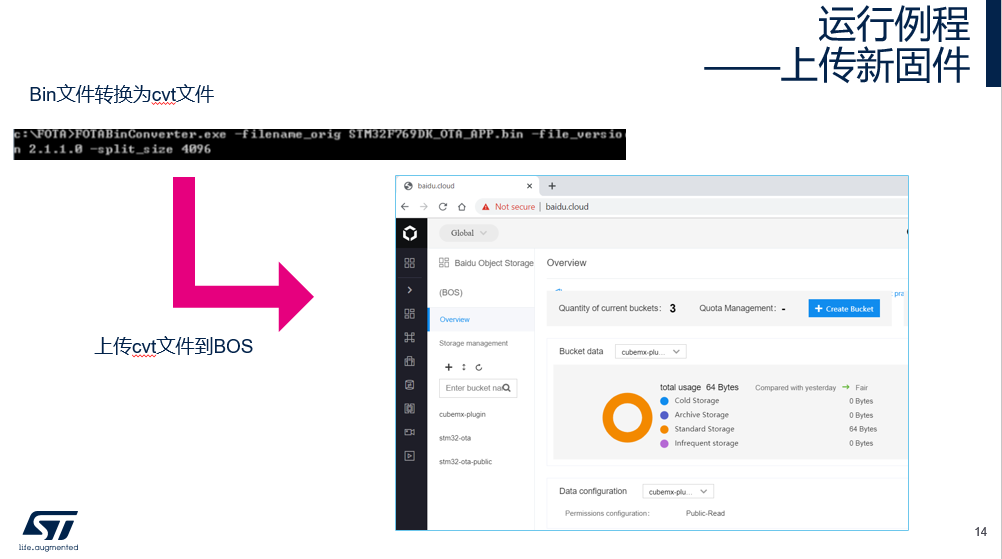Click the bracket-shaped icon in dark sidebar
Screen dimensions: 1002x559
[410, 408]
